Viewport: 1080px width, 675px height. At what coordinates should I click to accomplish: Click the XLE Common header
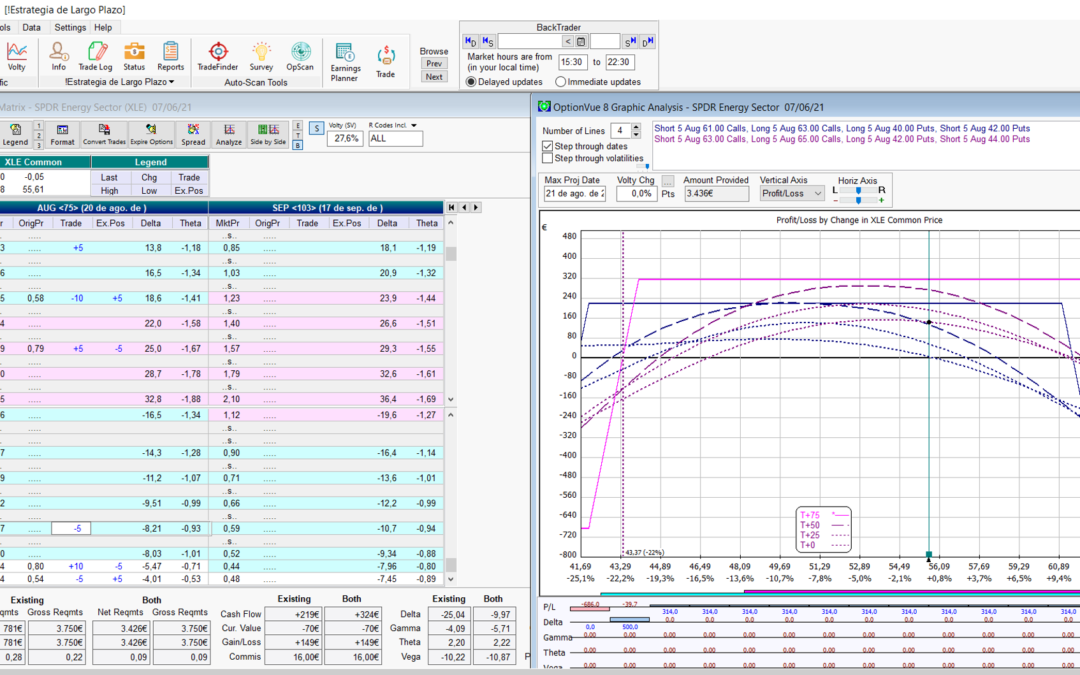(x=45, y=162)
